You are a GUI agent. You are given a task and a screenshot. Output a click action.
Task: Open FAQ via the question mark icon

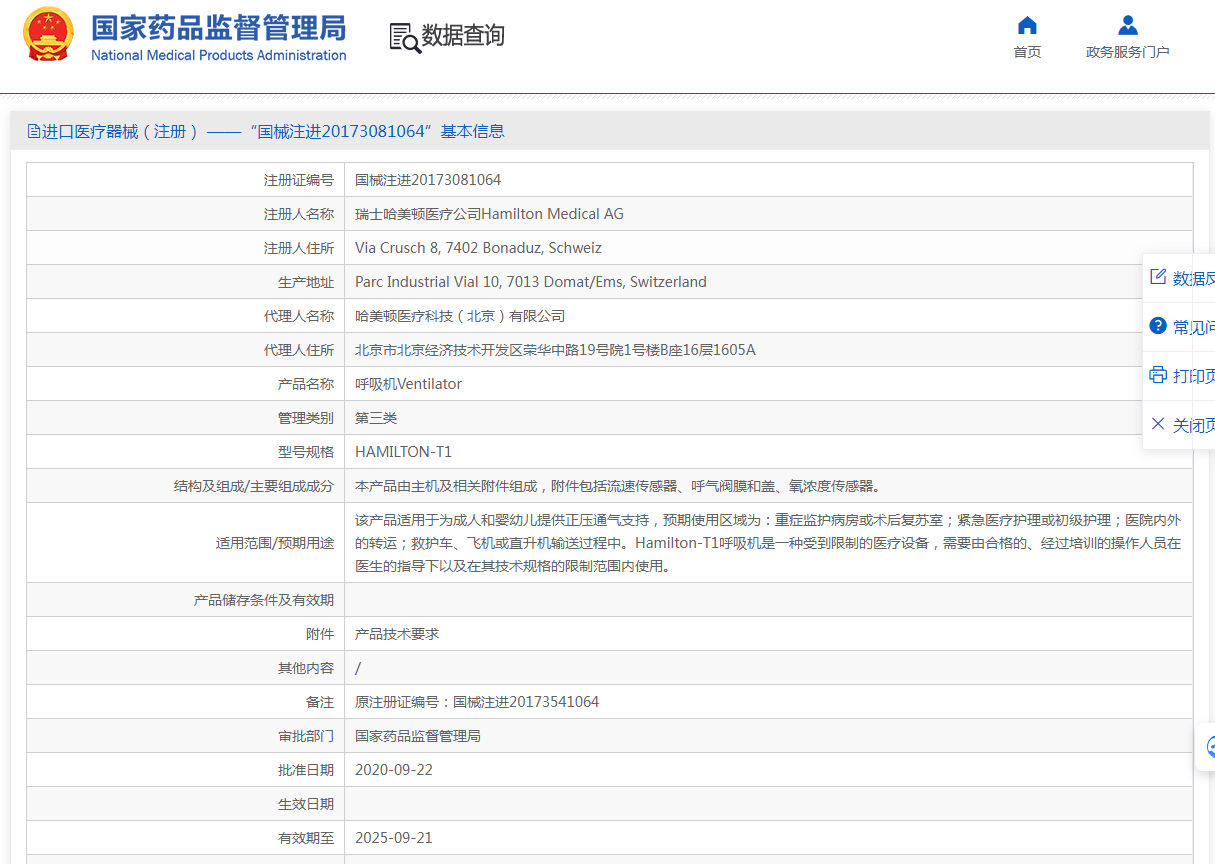coord(1158,326)
